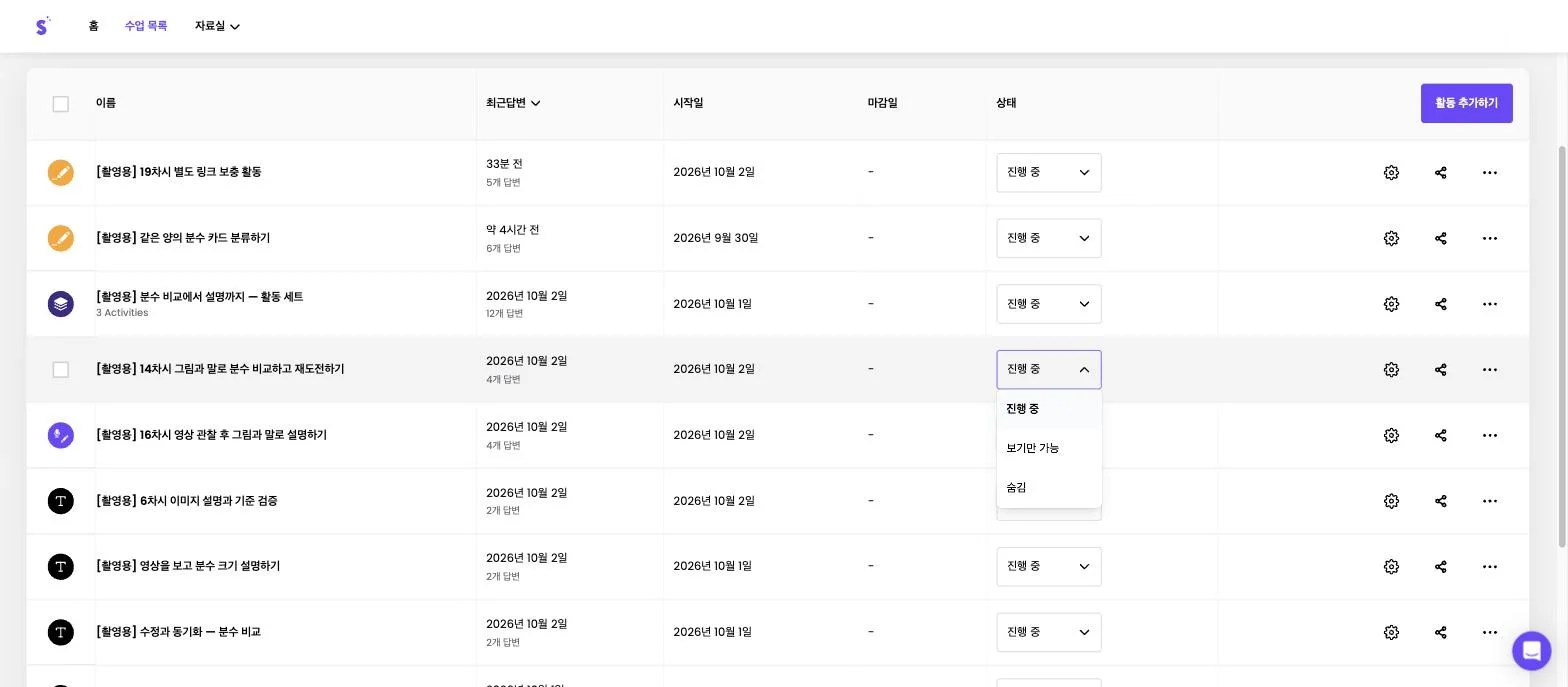Open settings gear for 16차시 영상 관찰 후 row
Screen dimensions: 1568x687
point(1391,435)
